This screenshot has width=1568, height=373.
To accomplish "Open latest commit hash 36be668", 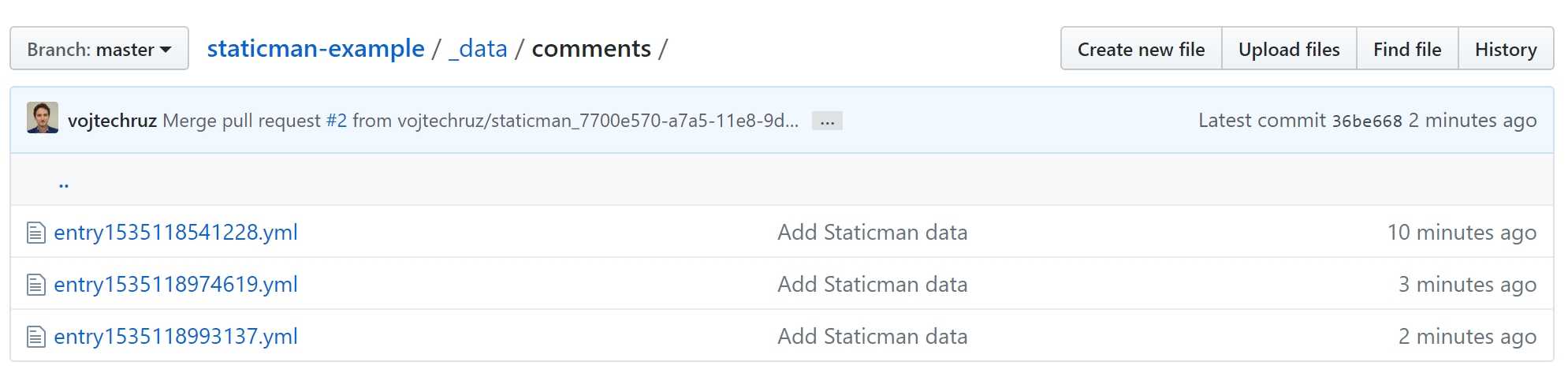I will 1367,121.
